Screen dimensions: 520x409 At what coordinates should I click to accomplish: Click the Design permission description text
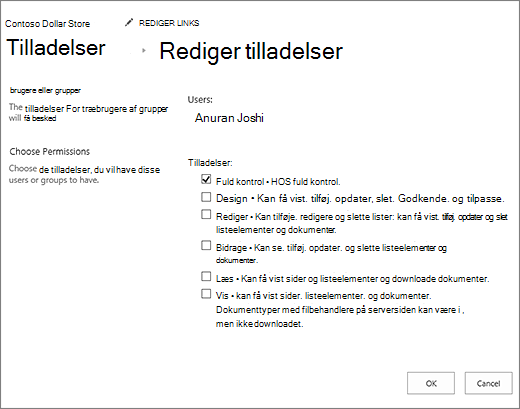tap(360, 199)
